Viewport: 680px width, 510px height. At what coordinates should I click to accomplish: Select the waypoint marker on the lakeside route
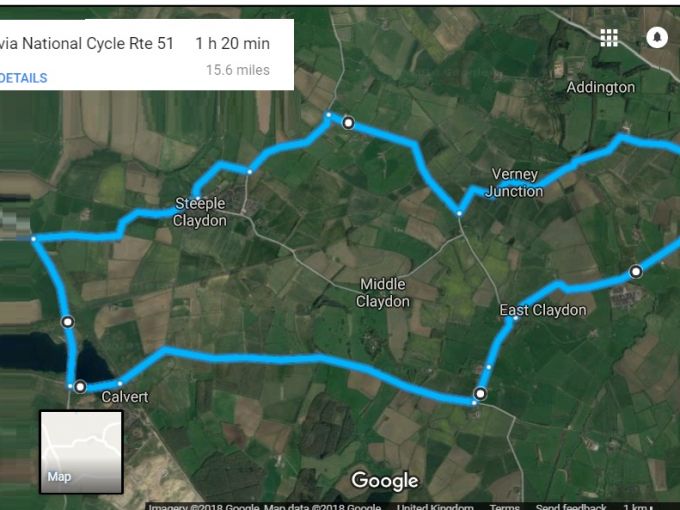click(x=68, y=322)
